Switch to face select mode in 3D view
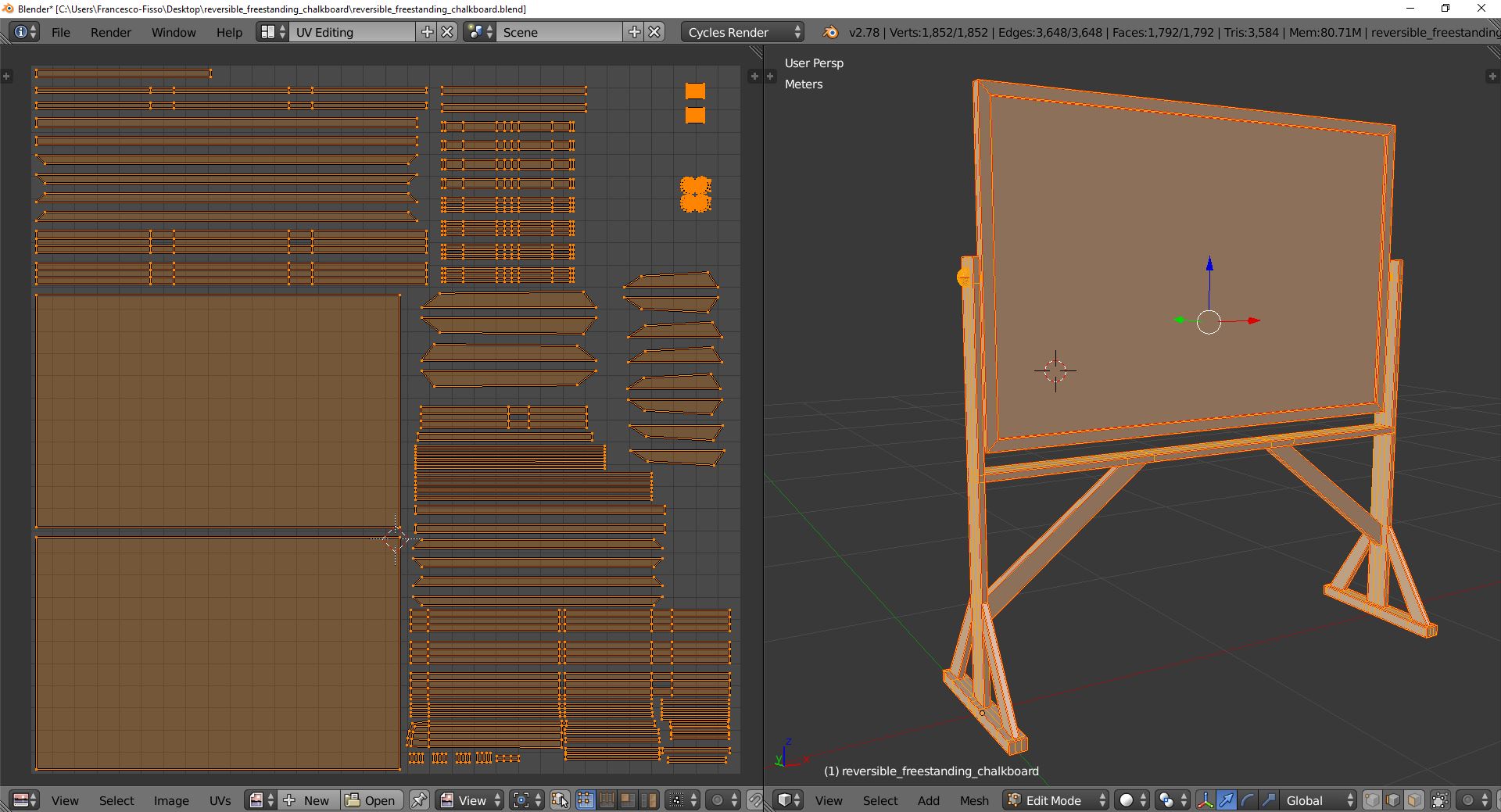The image size is (1501, 812). [x=1413, y=800]
